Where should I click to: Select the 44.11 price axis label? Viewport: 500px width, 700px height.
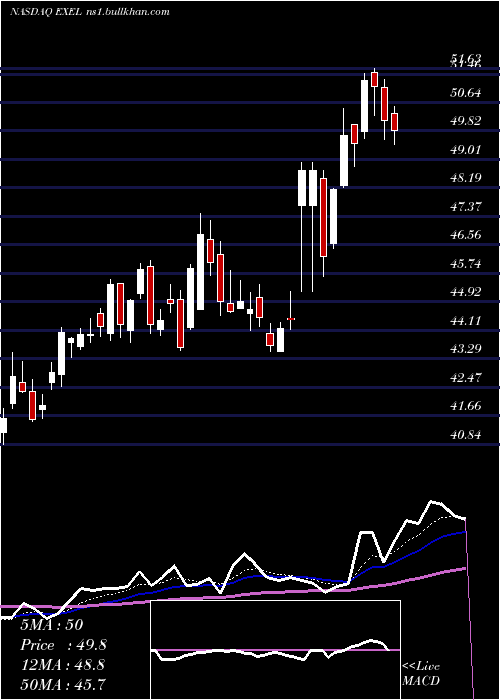click(466, 320)
